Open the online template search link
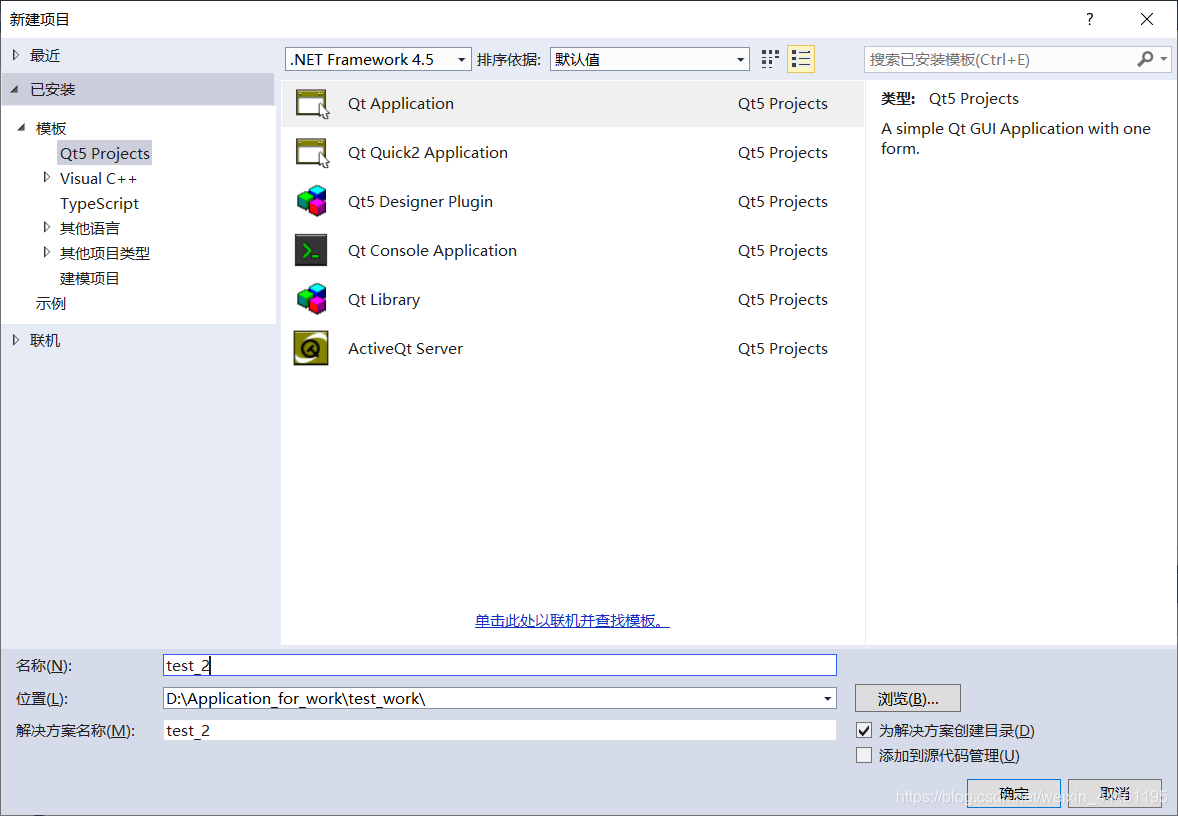Viewport: 1178px width, 816px height. coord(572,621)
